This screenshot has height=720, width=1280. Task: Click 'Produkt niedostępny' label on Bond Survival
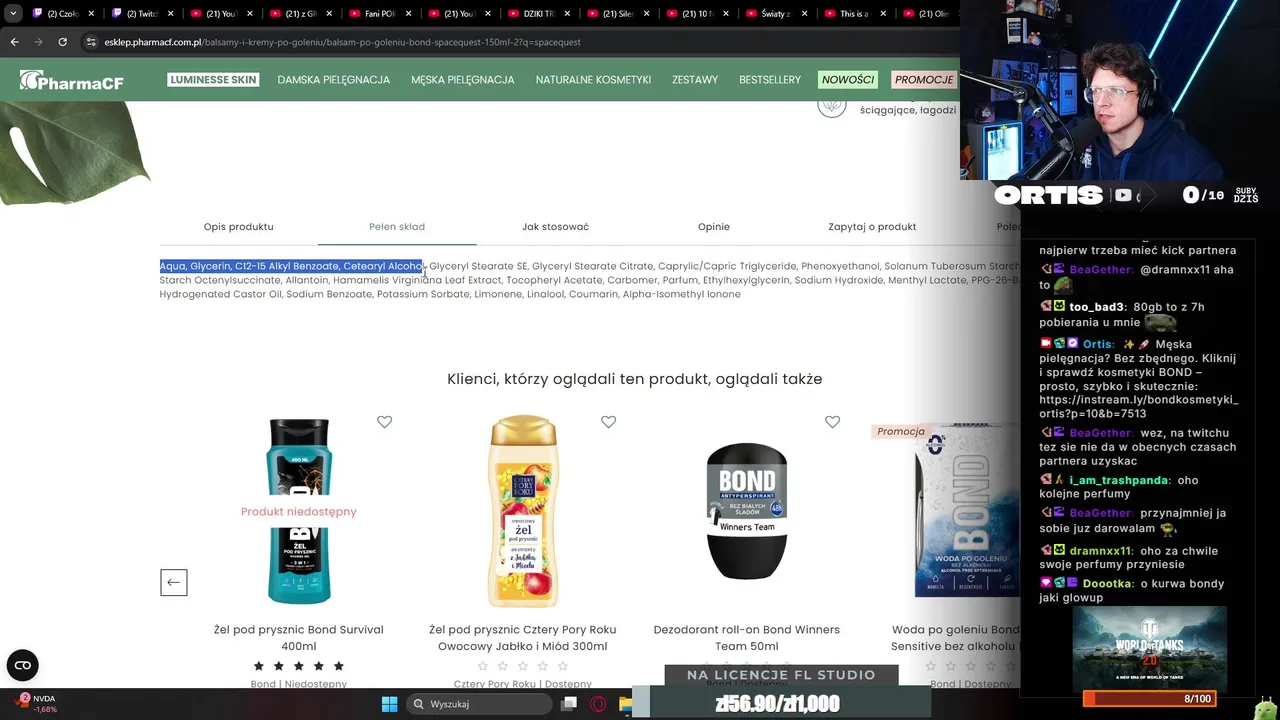pos(299,511)
